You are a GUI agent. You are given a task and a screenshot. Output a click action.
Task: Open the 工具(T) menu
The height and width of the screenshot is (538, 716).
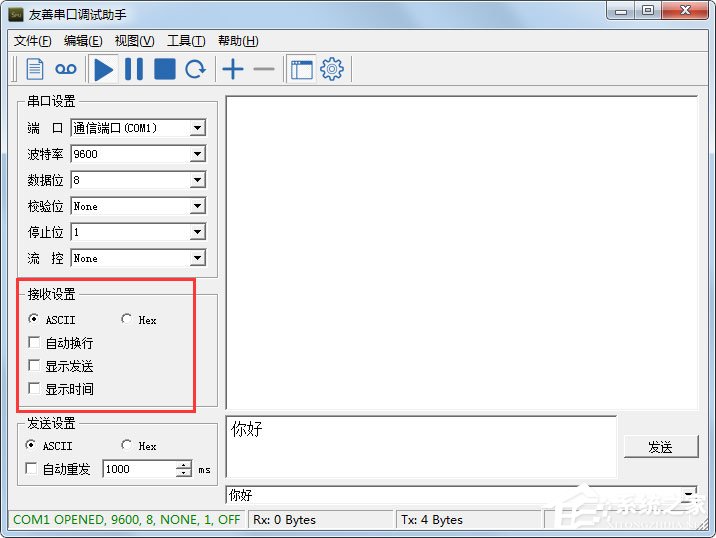[x=186, y=41]
